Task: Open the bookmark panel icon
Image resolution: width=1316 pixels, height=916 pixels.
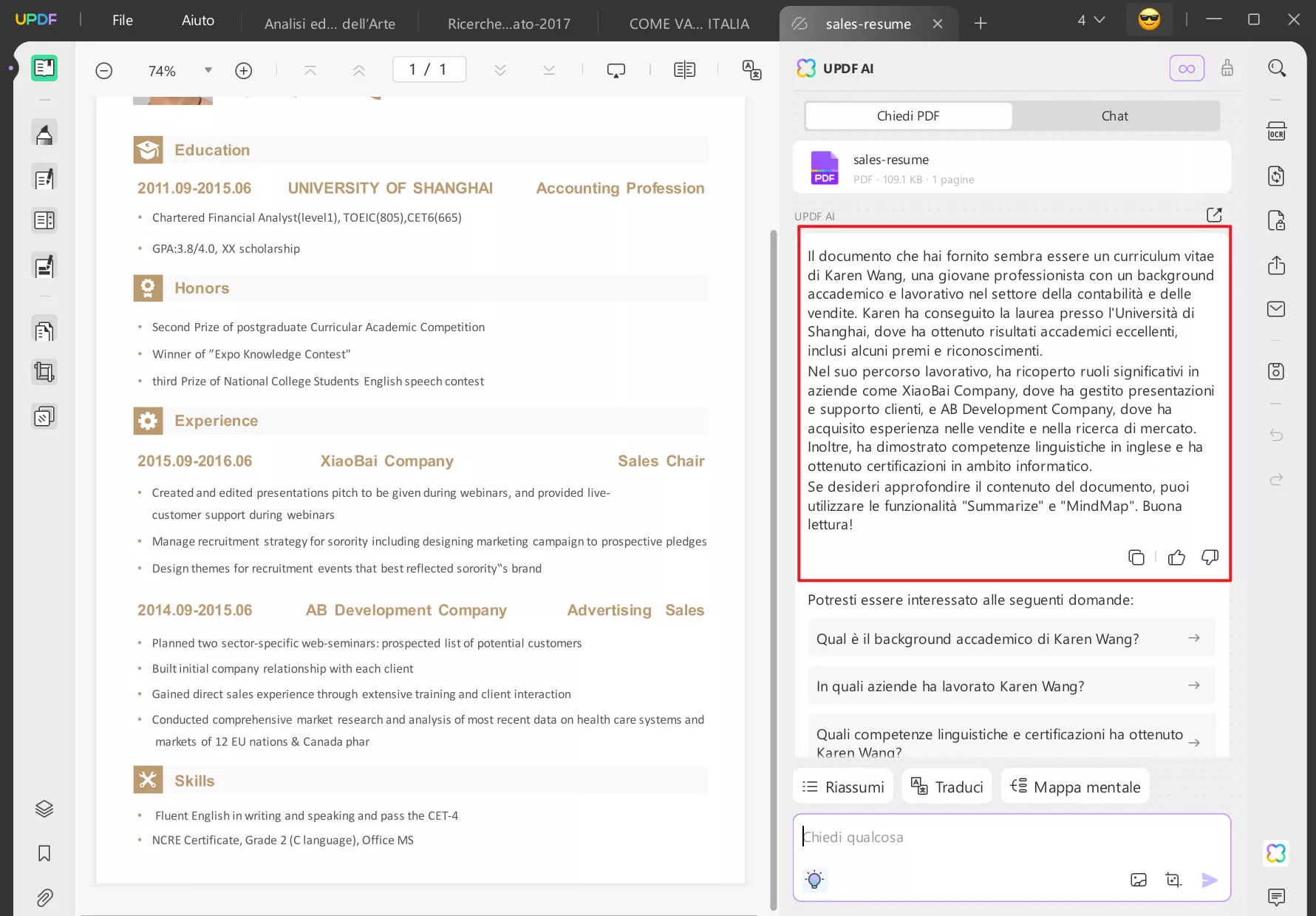Action: pyautogui.click(x=44, y=854)
